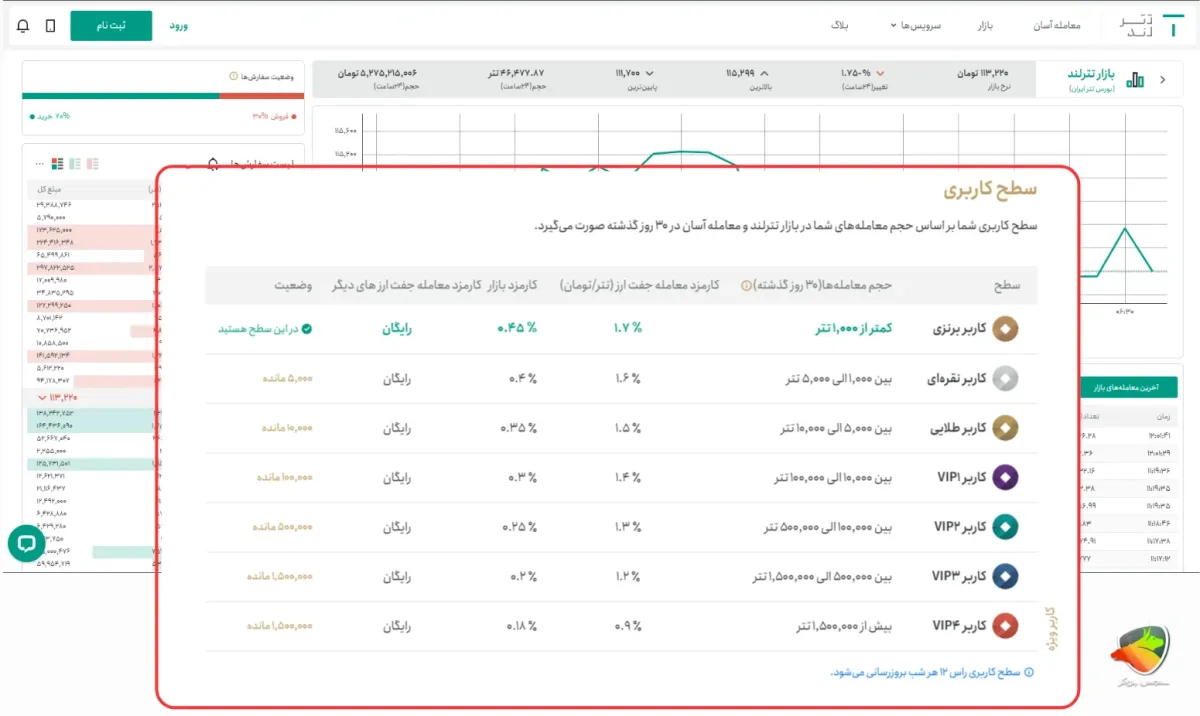Click the وضعیت column header
The height and width of the screenshot is (716, 1200).
(294, 285)
